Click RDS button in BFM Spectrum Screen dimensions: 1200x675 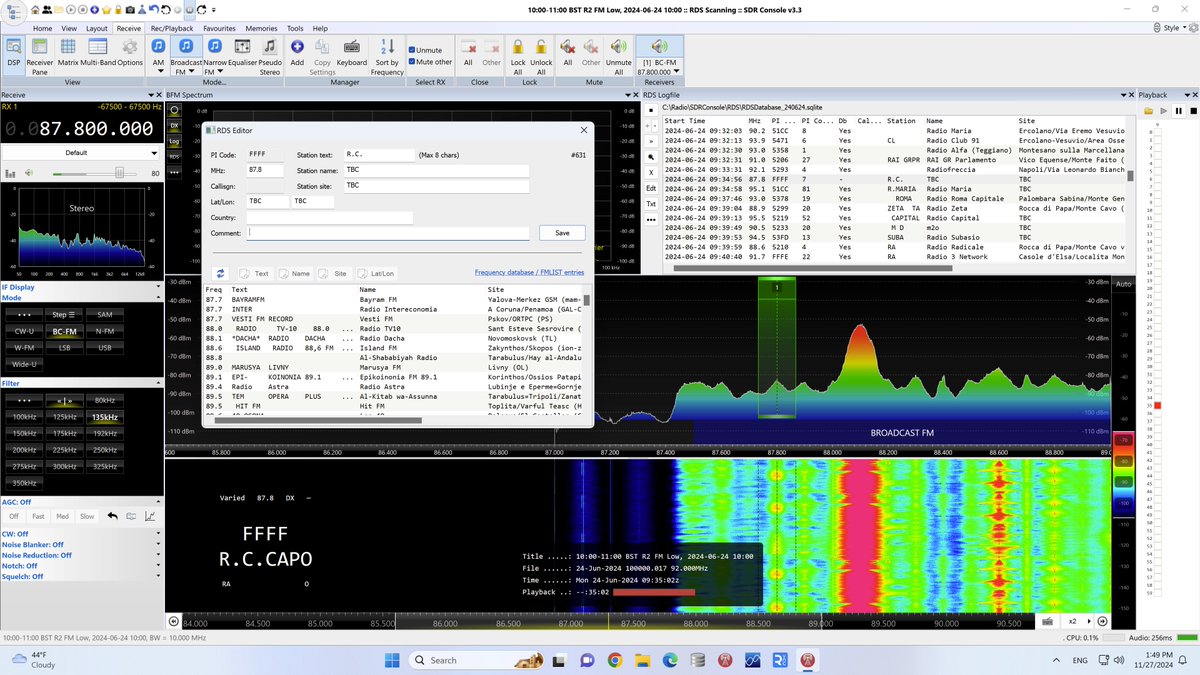174,156
